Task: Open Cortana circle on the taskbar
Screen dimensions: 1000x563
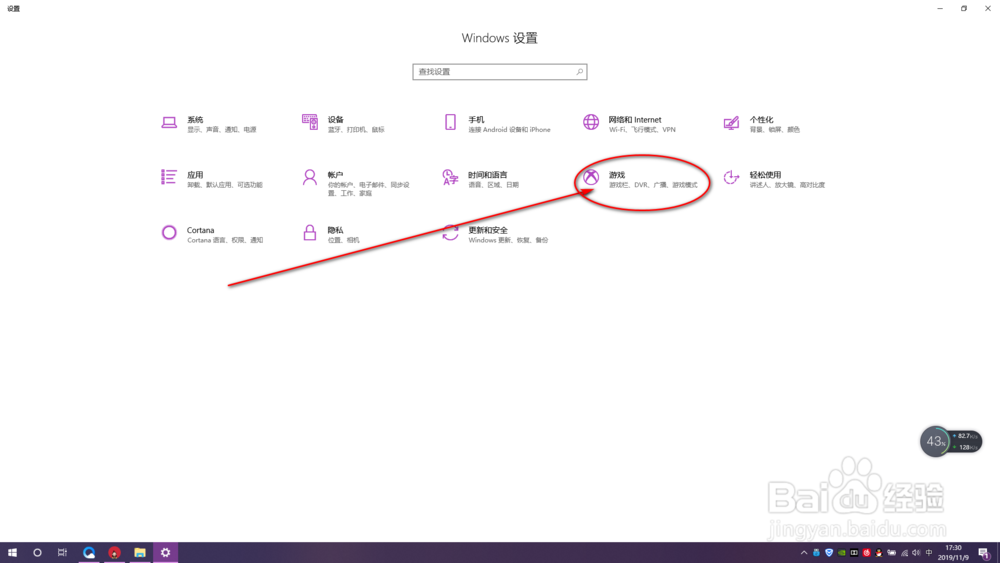Action: click(x=37, y=553)
